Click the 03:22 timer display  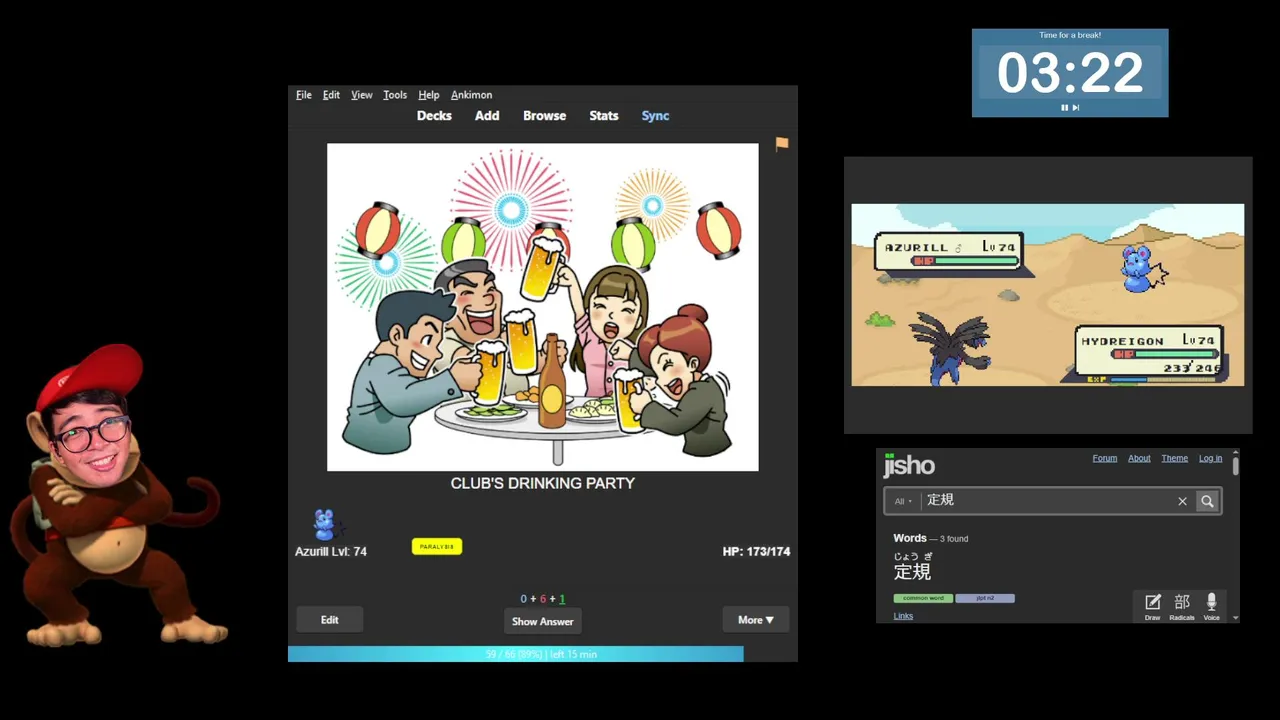1069,73
